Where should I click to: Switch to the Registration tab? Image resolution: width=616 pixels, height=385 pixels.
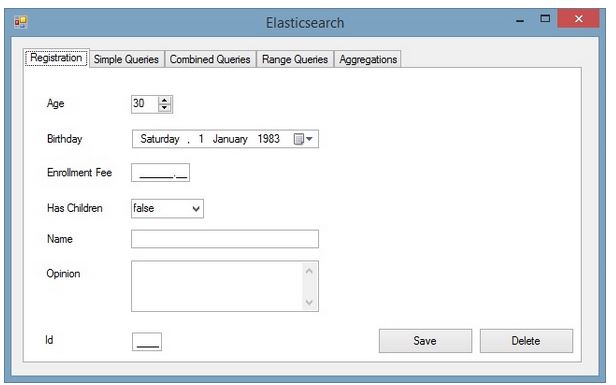coord(56,58)
